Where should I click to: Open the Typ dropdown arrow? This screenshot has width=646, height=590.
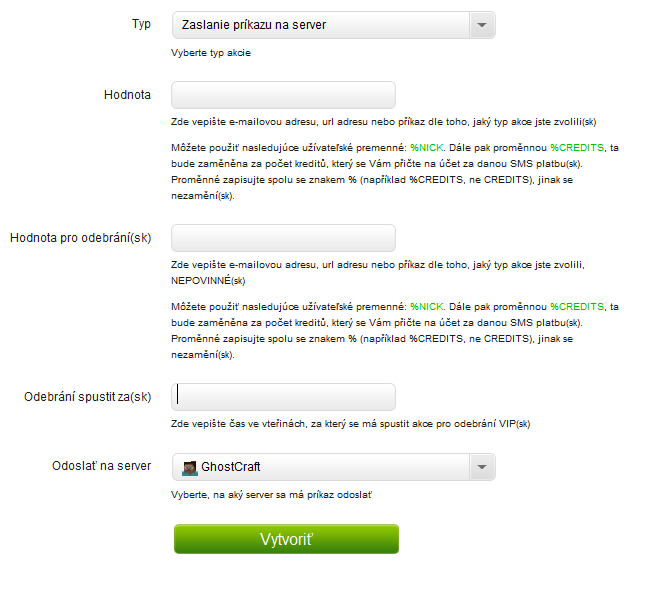(482, 25)
